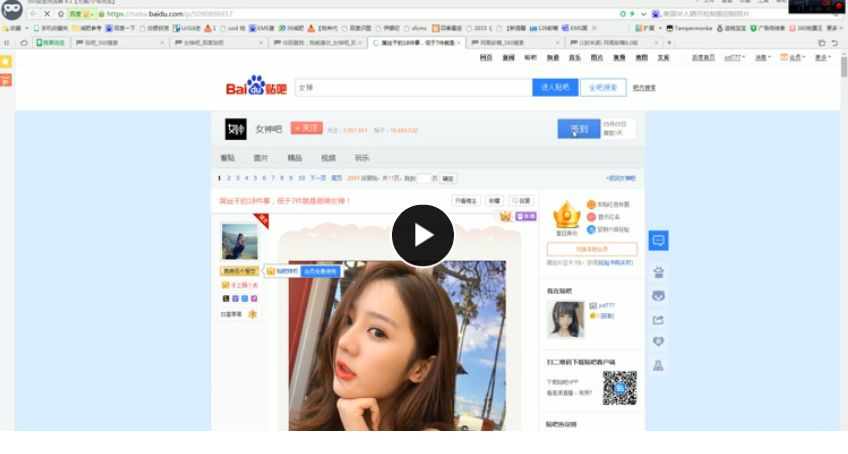Focus the page number jump input

424,178
